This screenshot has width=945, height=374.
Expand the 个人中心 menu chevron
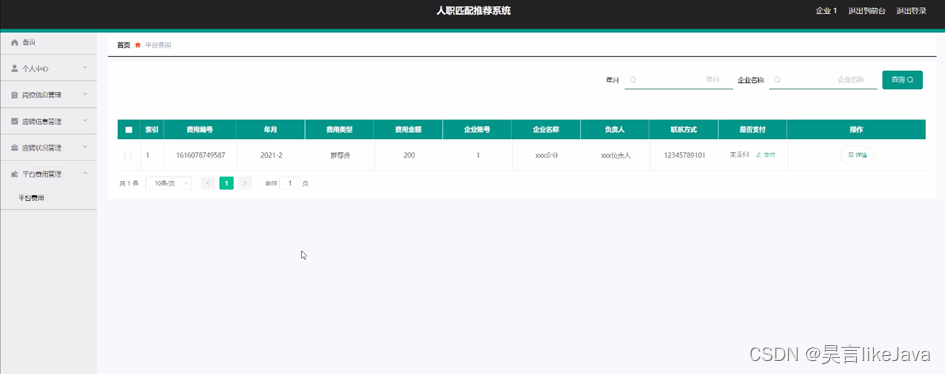coord(85,68)
